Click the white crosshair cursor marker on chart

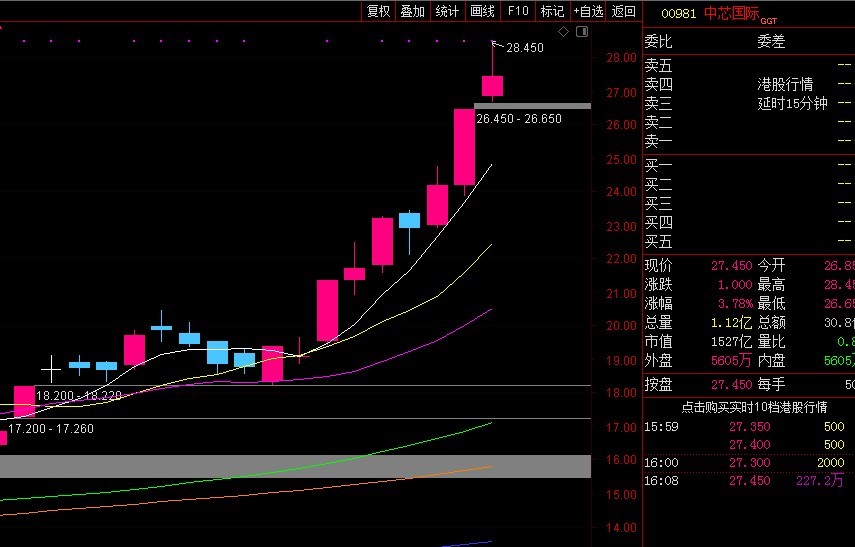tap(51, 369)
